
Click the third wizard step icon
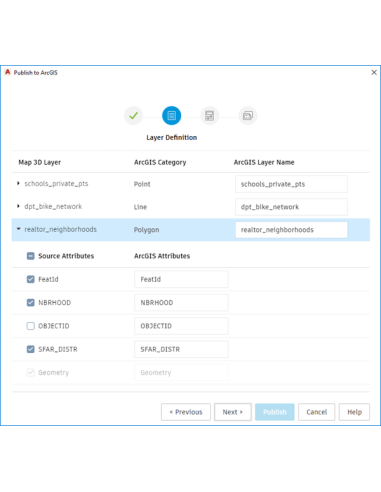click(209, 116)
